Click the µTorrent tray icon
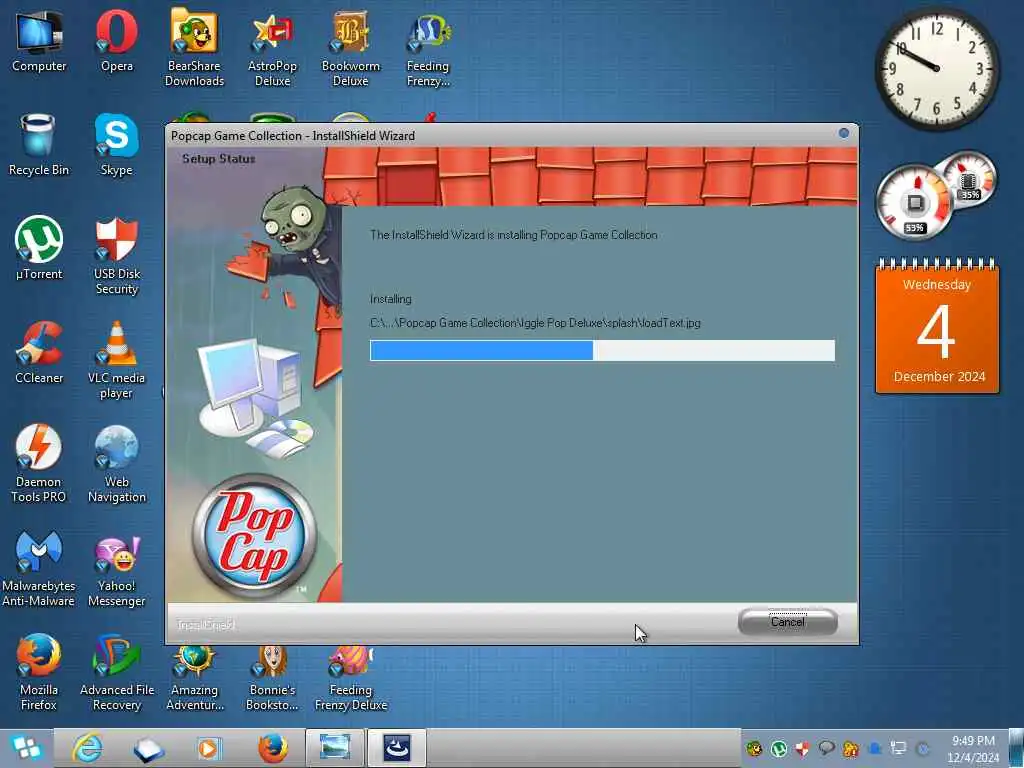 click(x=778, y=749)
